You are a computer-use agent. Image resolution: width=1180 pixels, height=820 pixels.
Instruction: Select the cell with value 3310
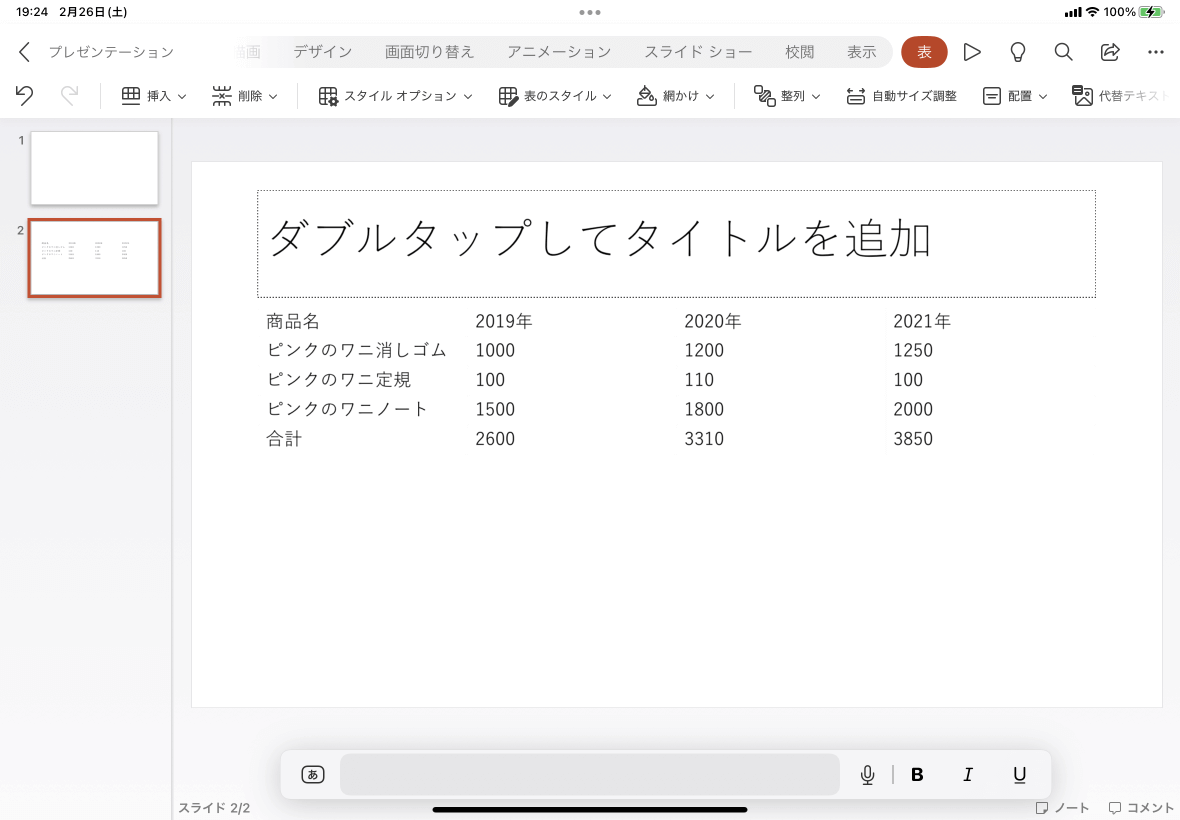click(704, 439)
